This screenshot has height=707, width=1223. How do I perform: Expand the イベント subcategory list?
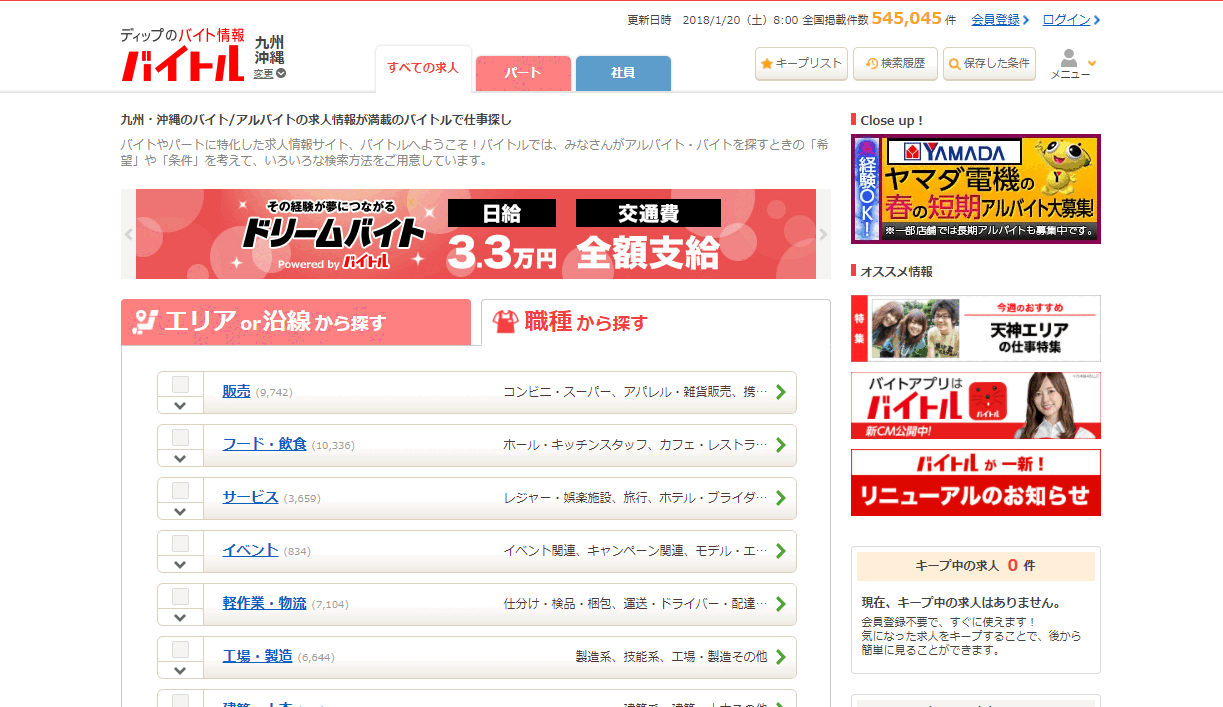tap(180, 564)
